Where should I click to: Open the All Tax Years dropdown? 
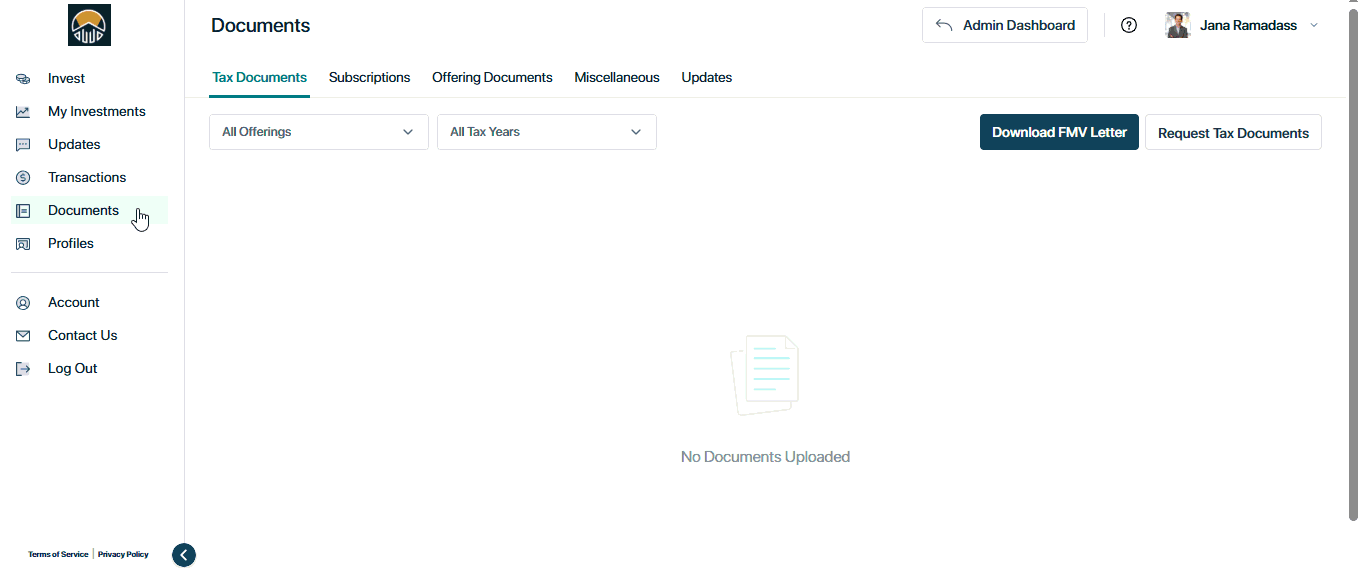coord(547,132)
